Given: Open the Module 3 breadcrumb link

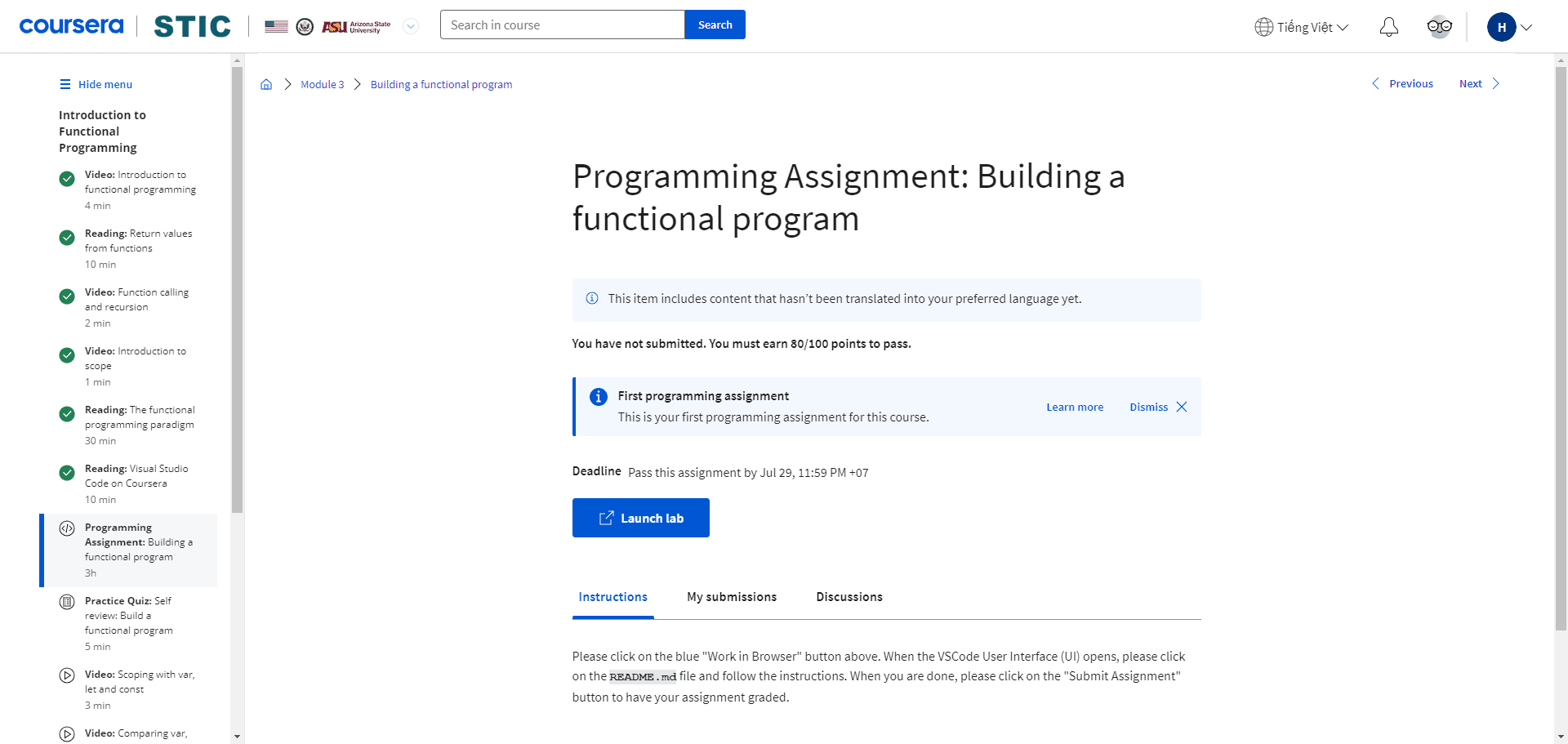Looking at the screenshot, I should tap(322, 84).
